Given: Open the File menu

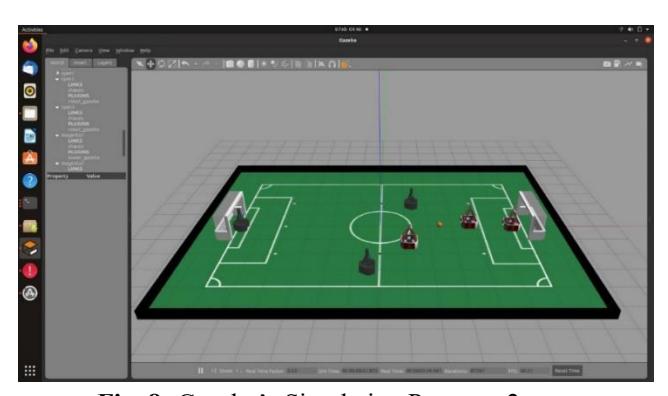Looking at the screenshot, I should coord(50,50).
